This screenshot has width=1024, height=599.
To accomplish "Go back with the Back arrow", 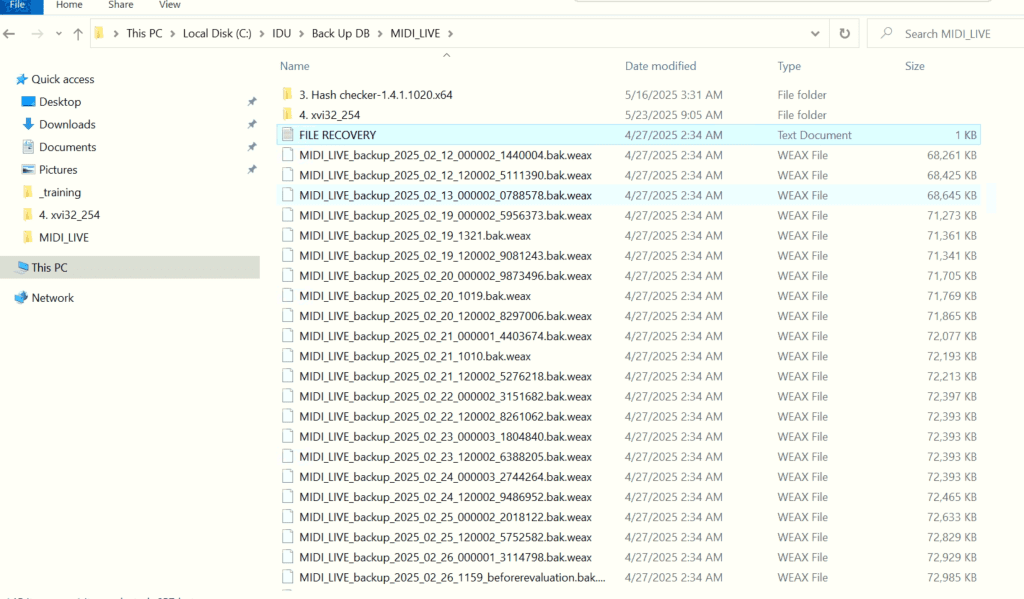I will (x=9, y=33).
